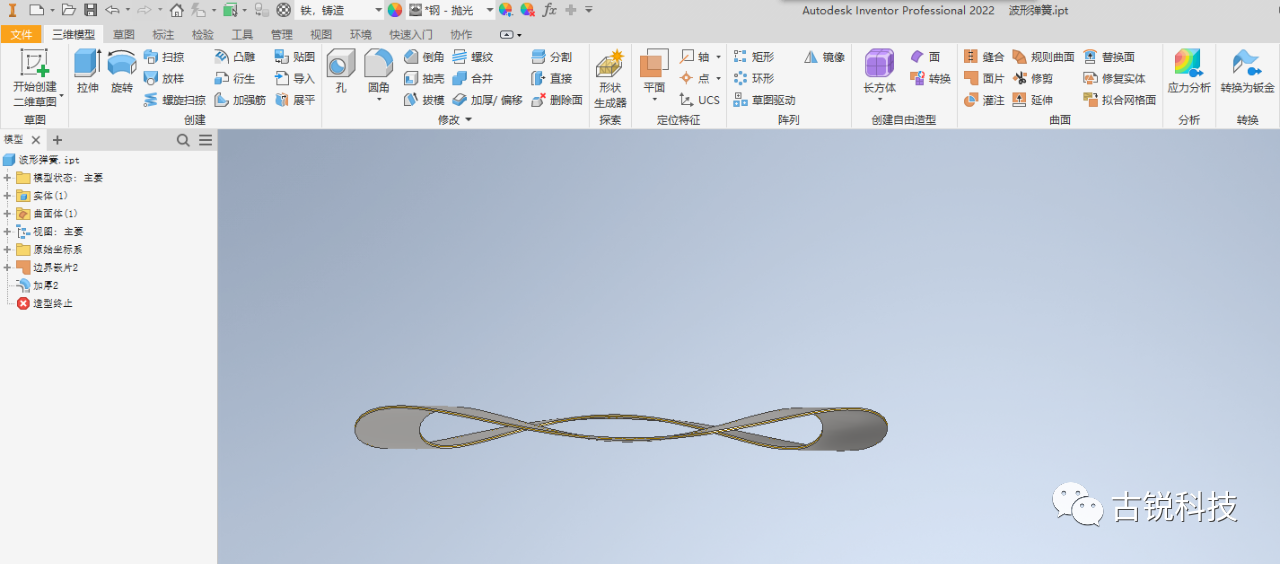
Task: Start 开始创建二维草图 sketch tool
Action: tap(34, 78)
